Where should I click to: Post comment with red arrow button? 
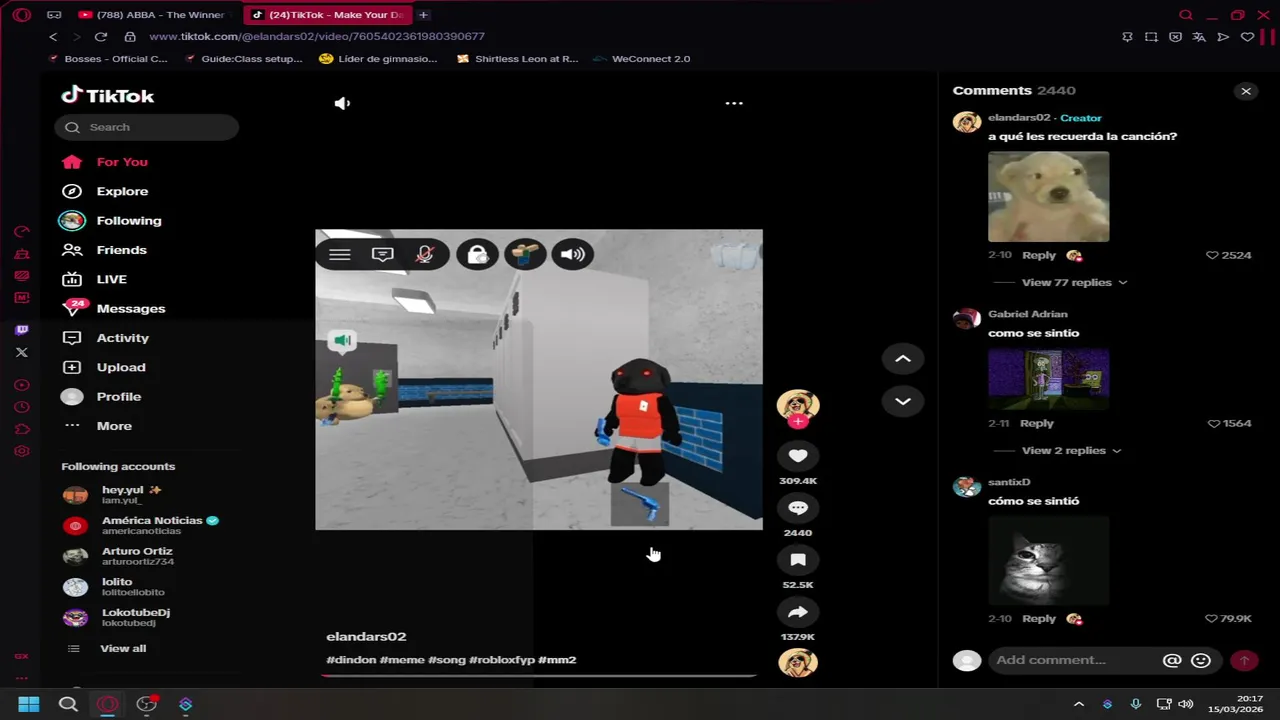click(x=1244, y=660)
